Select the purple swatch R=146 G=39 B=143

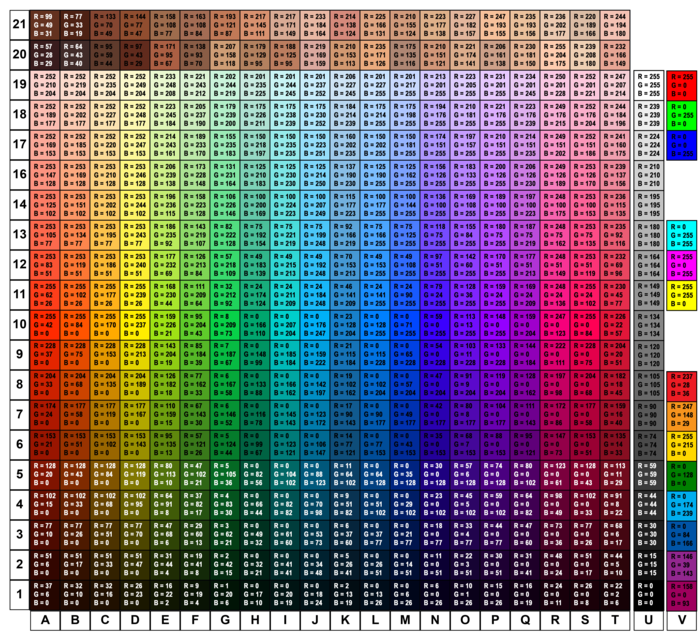pyautogui.click(x=681, y=565)
